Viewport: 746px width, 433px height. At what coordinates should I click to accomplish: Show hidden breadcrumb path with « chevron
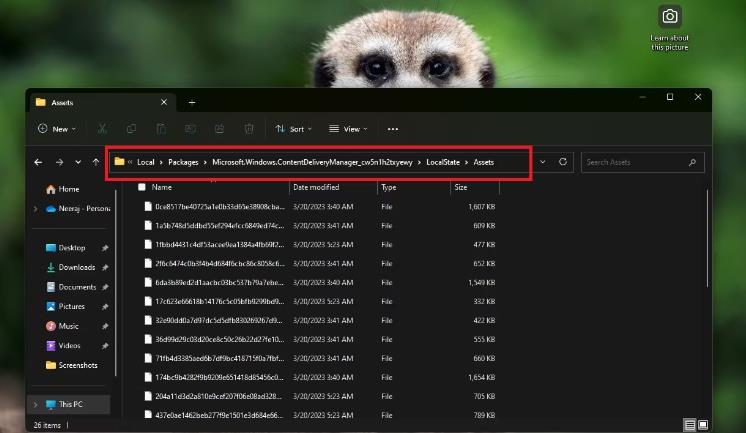pos(130,162)
